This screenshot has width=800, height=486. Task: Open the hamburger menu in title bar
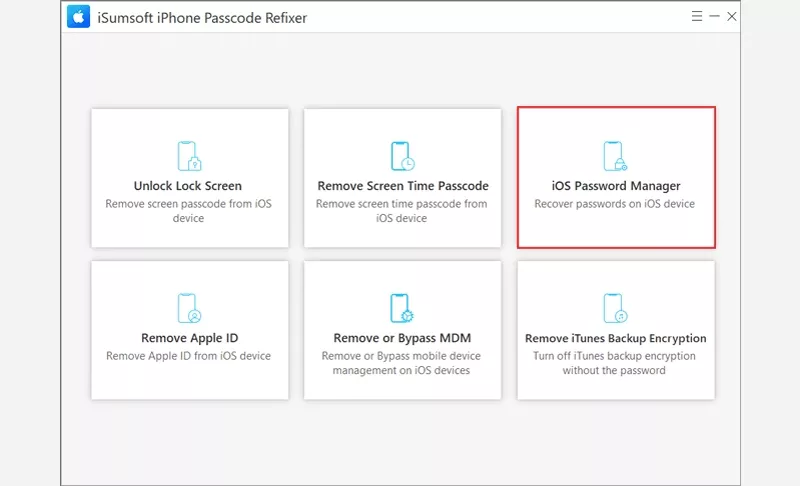[697, 17]
